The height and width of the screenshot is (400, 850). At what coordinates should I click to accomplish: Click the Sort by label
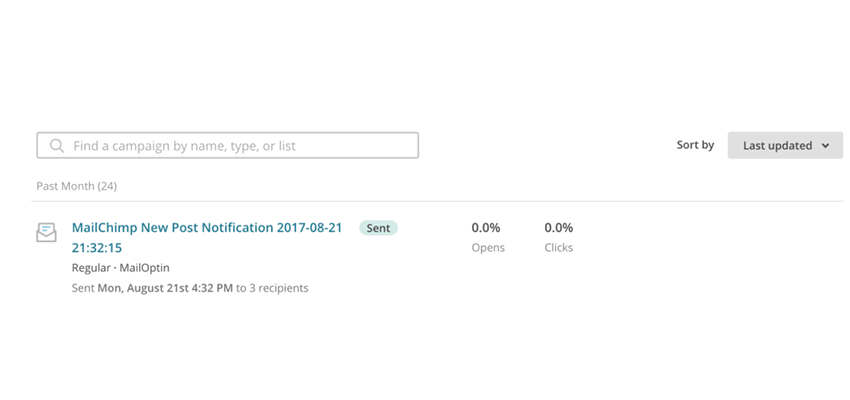[x=695, y=145]
